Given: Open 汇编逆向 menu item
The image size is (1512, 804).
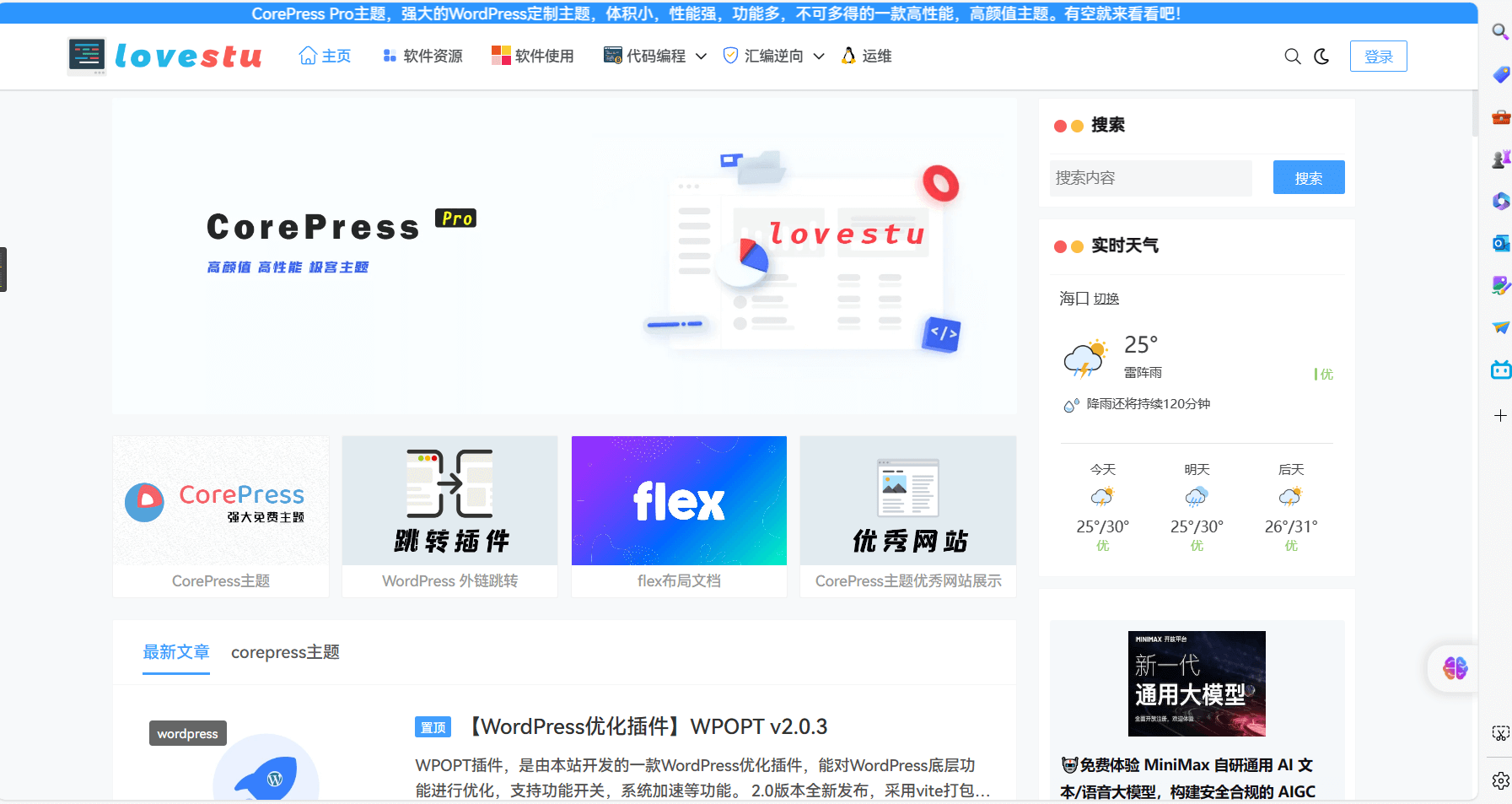Looking at the screenshot, I should (764, 56).
